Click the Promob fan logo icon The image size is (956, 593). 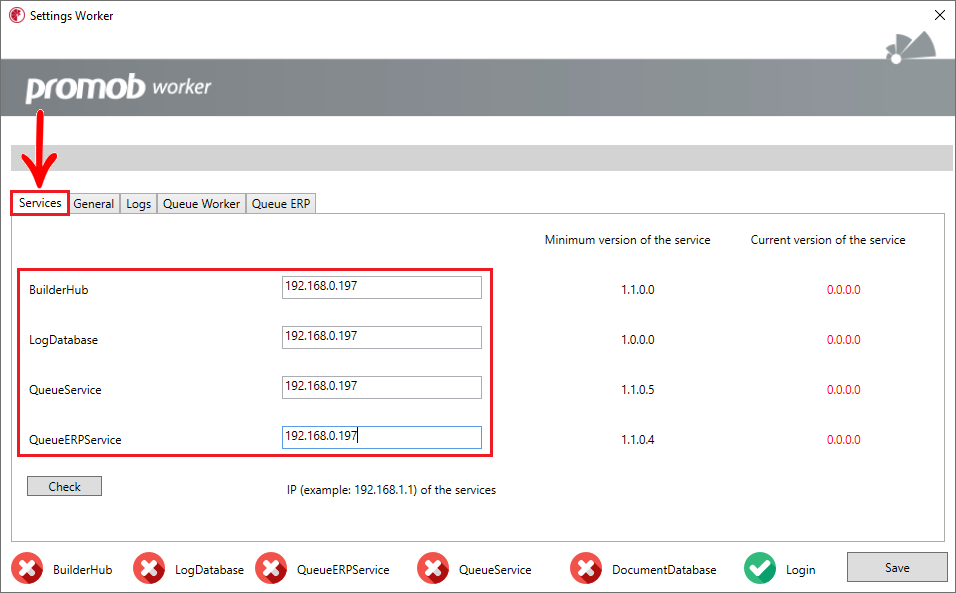(x=911, y=48)
